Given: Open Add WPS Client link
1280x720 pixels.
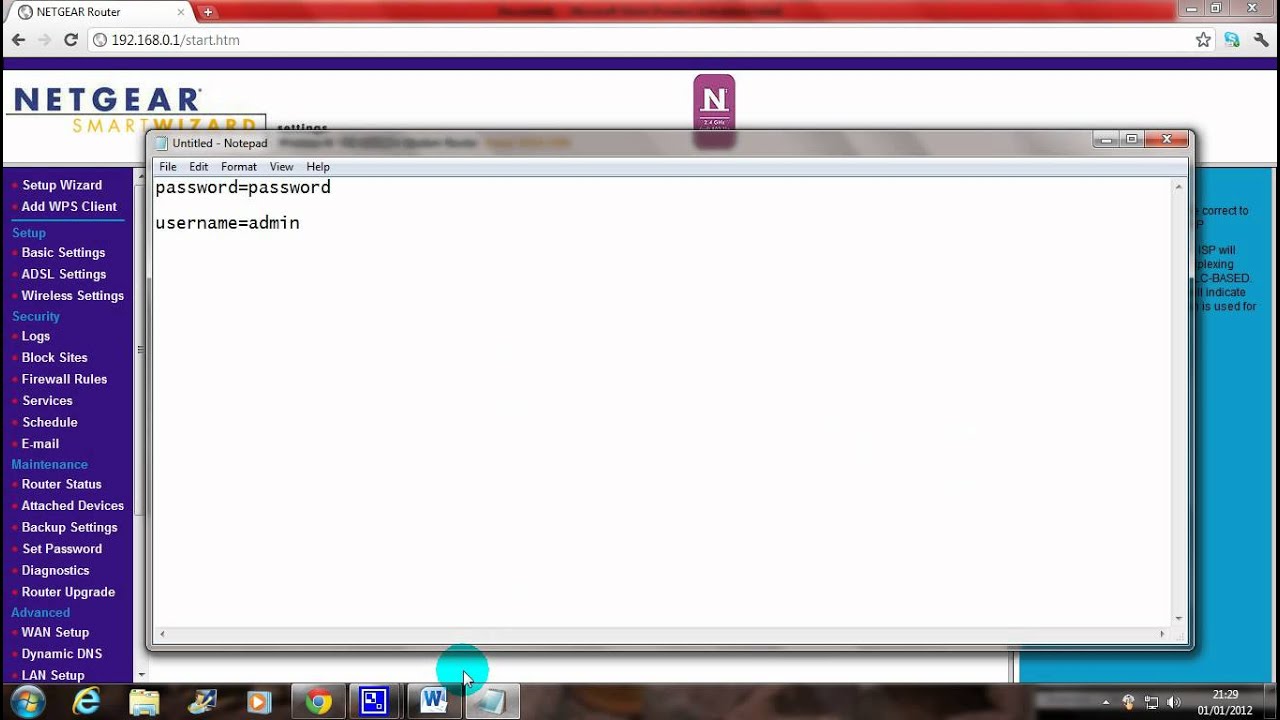Looking at the screenshot, I should [x=69, y=206].
